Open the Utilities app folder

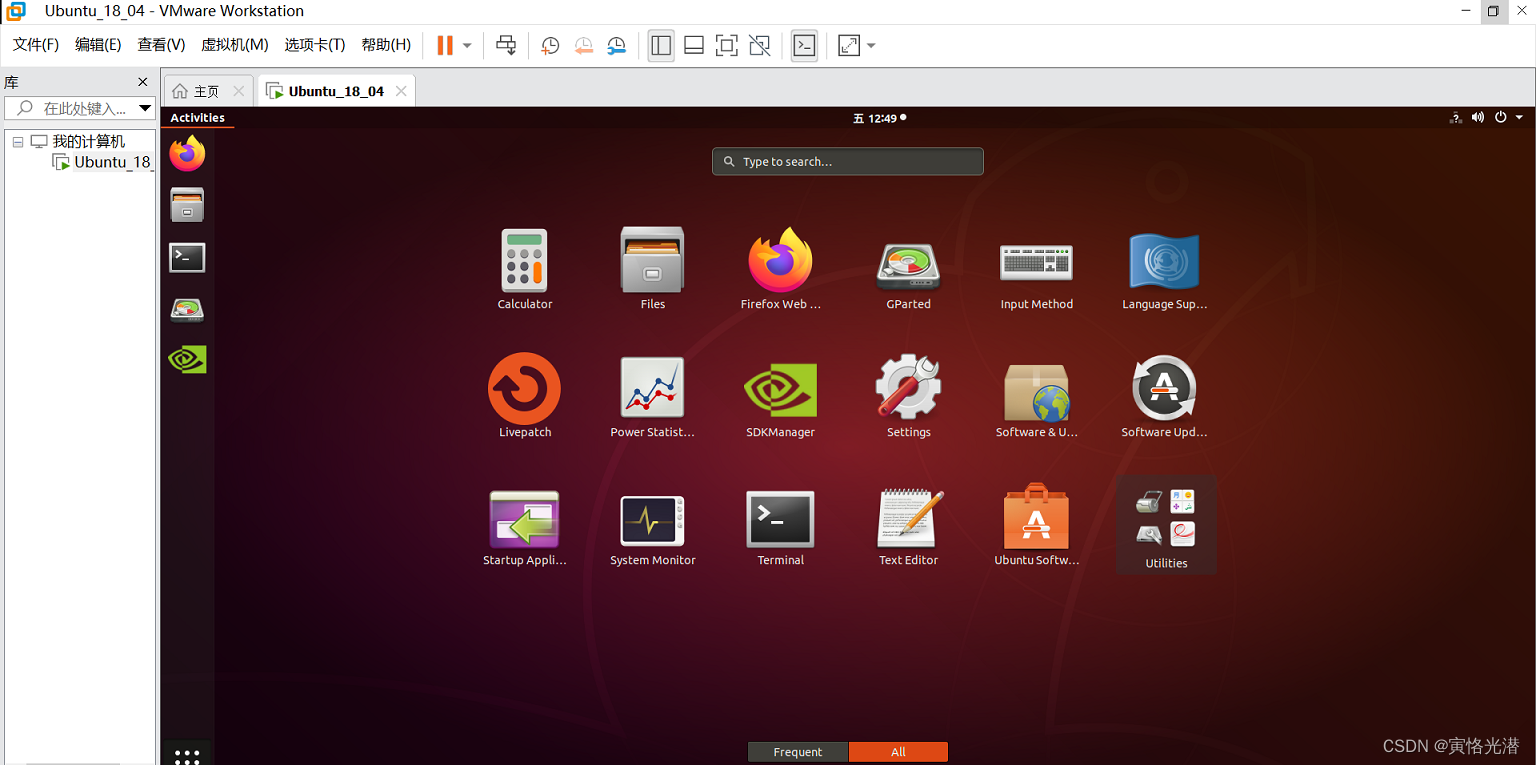pyautogui.click(x=1166, y=525)
